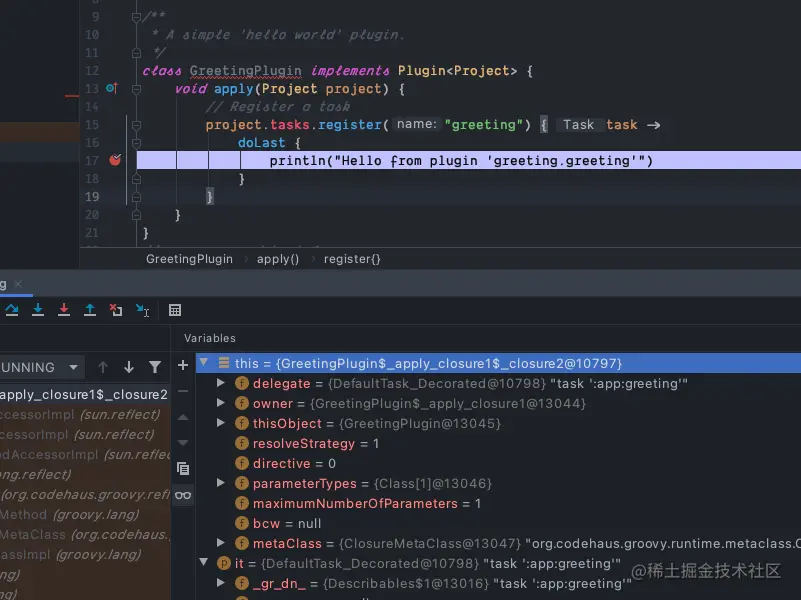Select the groovy.lang Method stack frame
The image size is (801, 600).
click(x=84, y=514)
